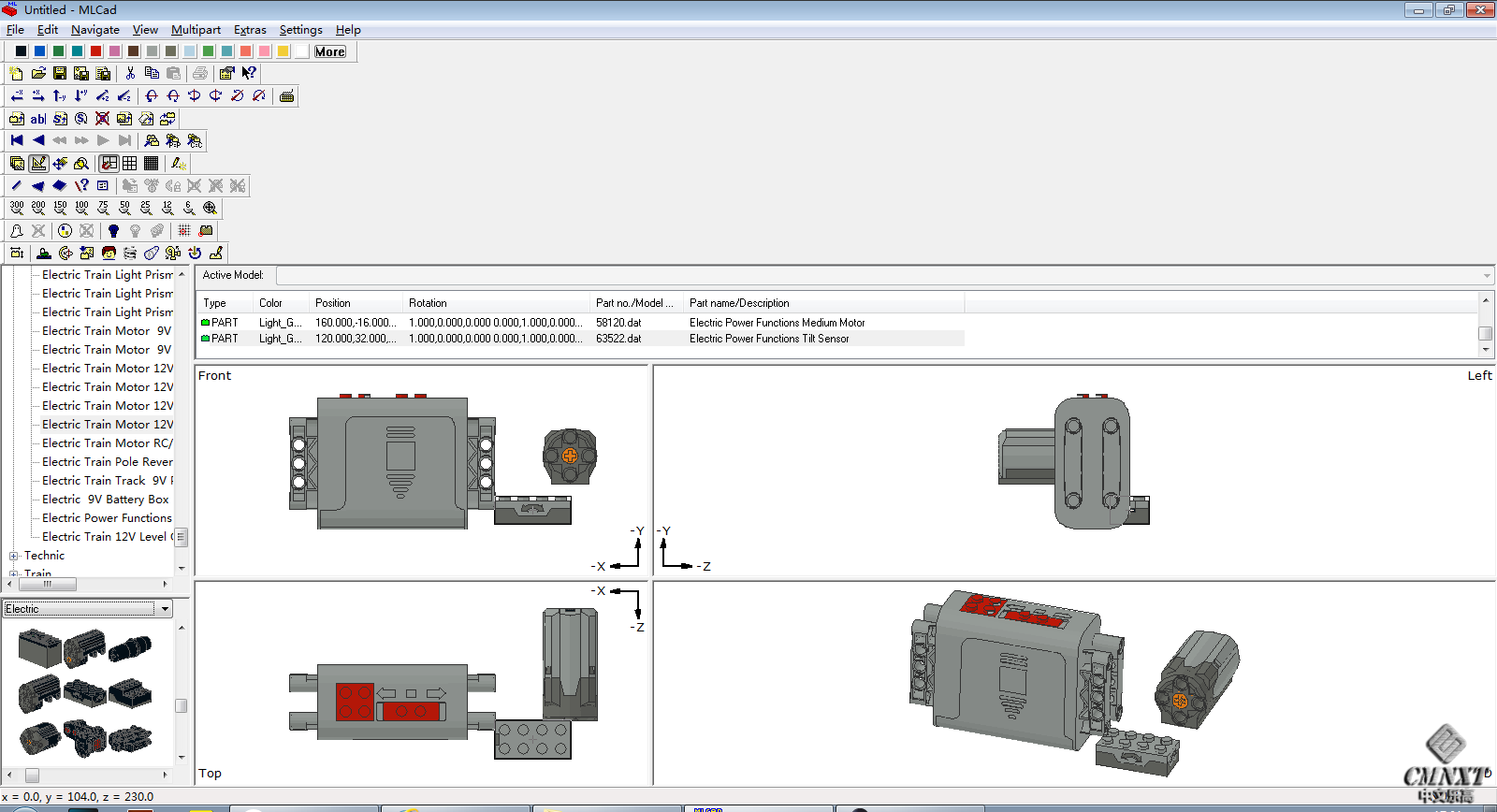Sort by the Rotation column header
The image size is (1497, 812).
pos(496,303)
